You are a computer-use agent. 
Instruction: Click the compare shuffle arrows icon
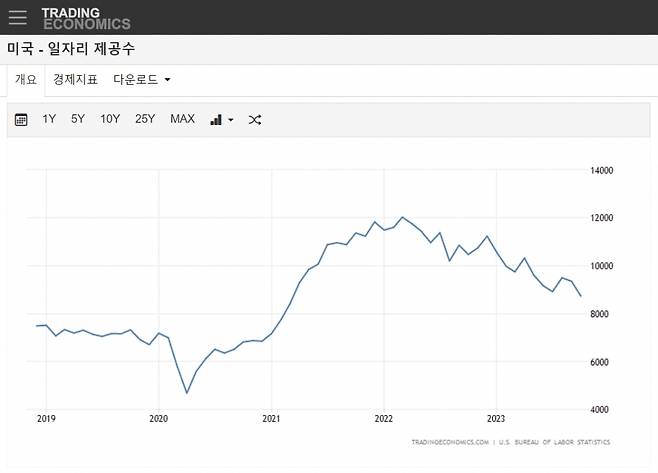(255, 120)
